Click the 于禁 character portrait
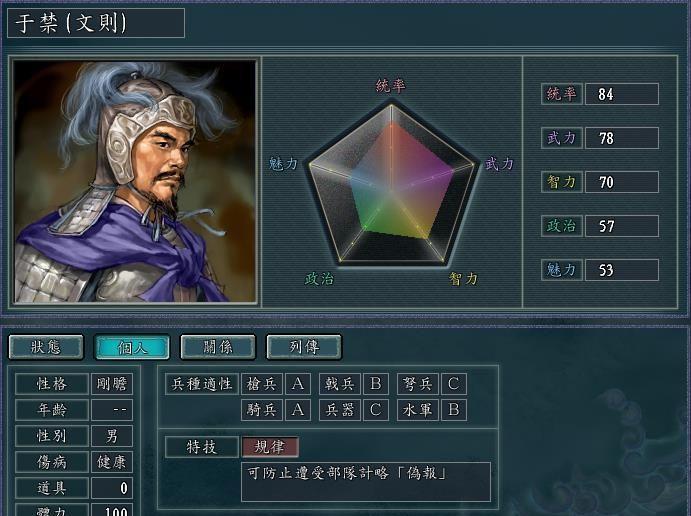 point(135,182)
